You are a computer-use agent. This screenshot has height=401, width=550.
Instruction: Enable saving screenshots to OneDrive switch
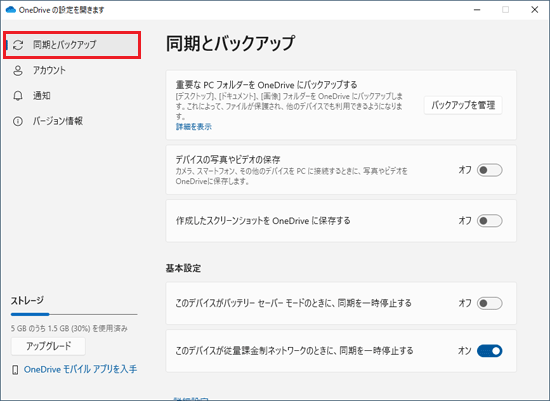click(490, 221)
